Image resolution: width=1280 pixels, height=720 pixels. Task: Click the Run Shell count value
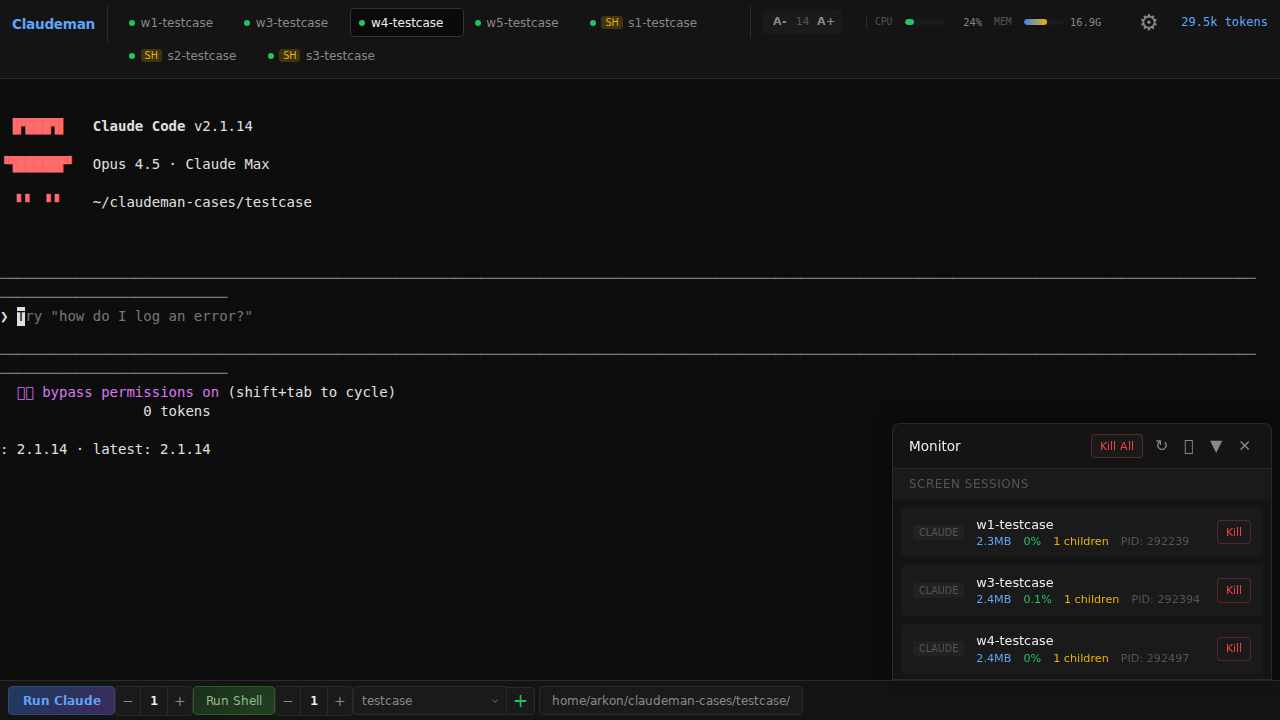pyautogui.click(x=314, y=701)
